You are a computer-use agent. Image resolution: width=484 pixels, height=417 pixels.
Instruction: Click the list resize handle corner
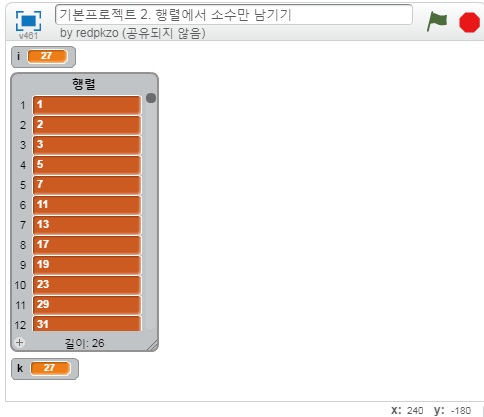click(x=153, y=346)
